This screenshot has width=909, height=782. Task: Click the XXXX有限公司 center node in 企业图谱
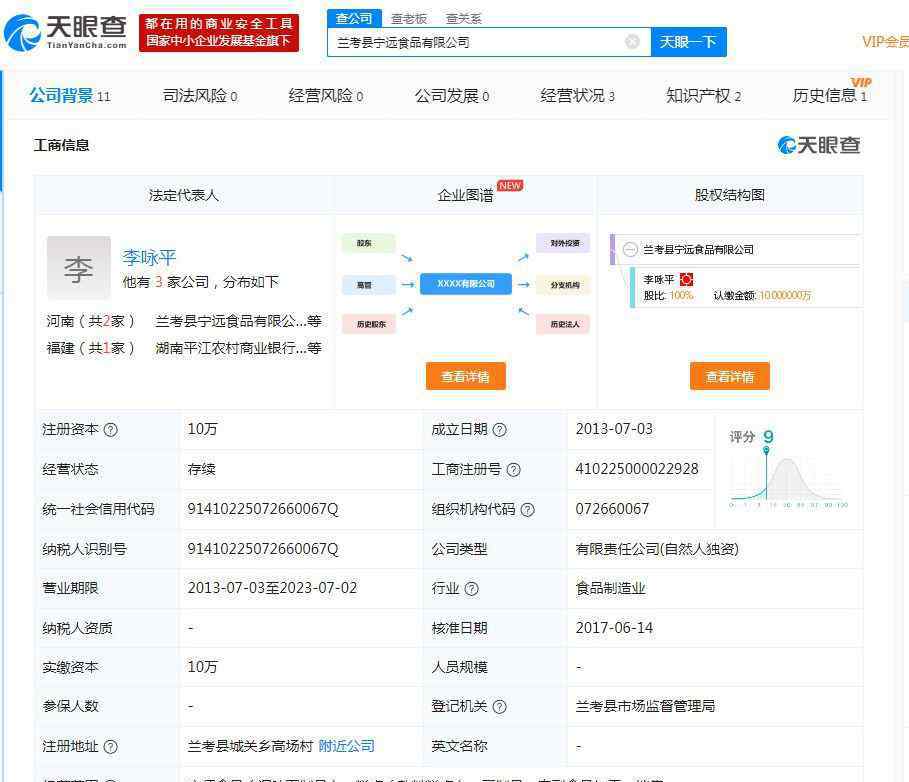tap(466, 284)
